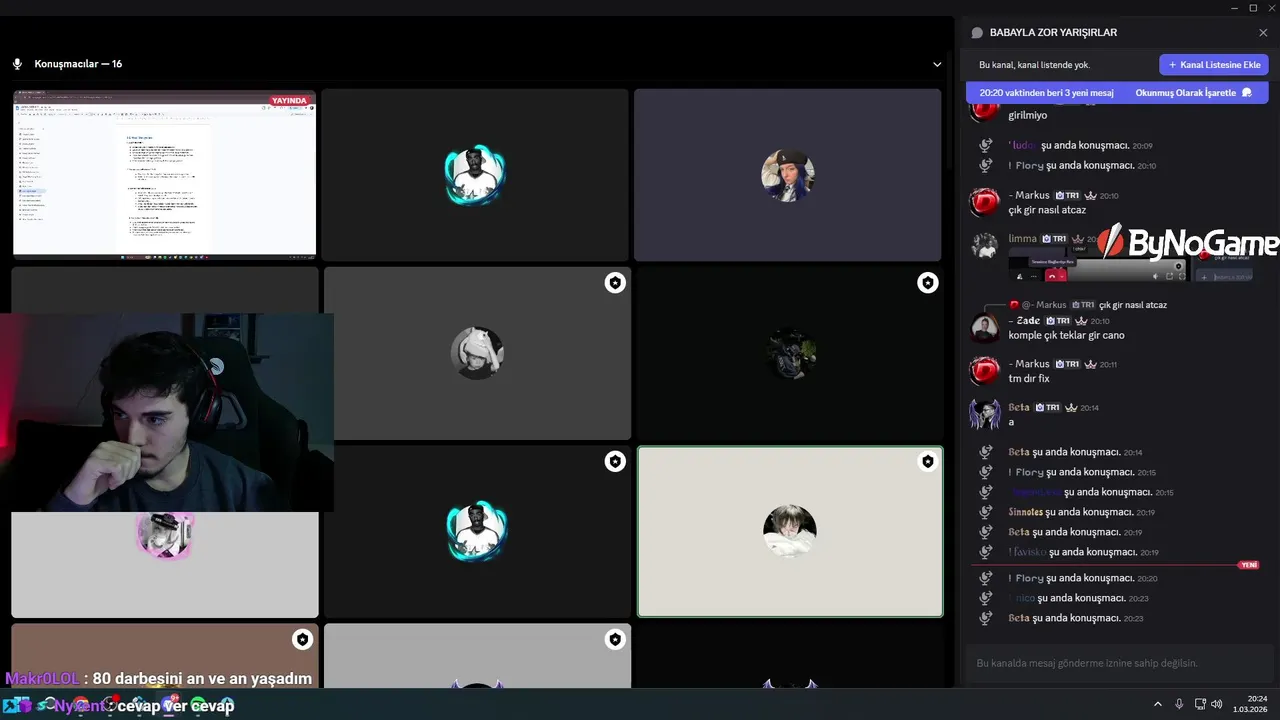
Task: Click the badge icon on the bottom-middle gray tile
Action: point(615,639)
